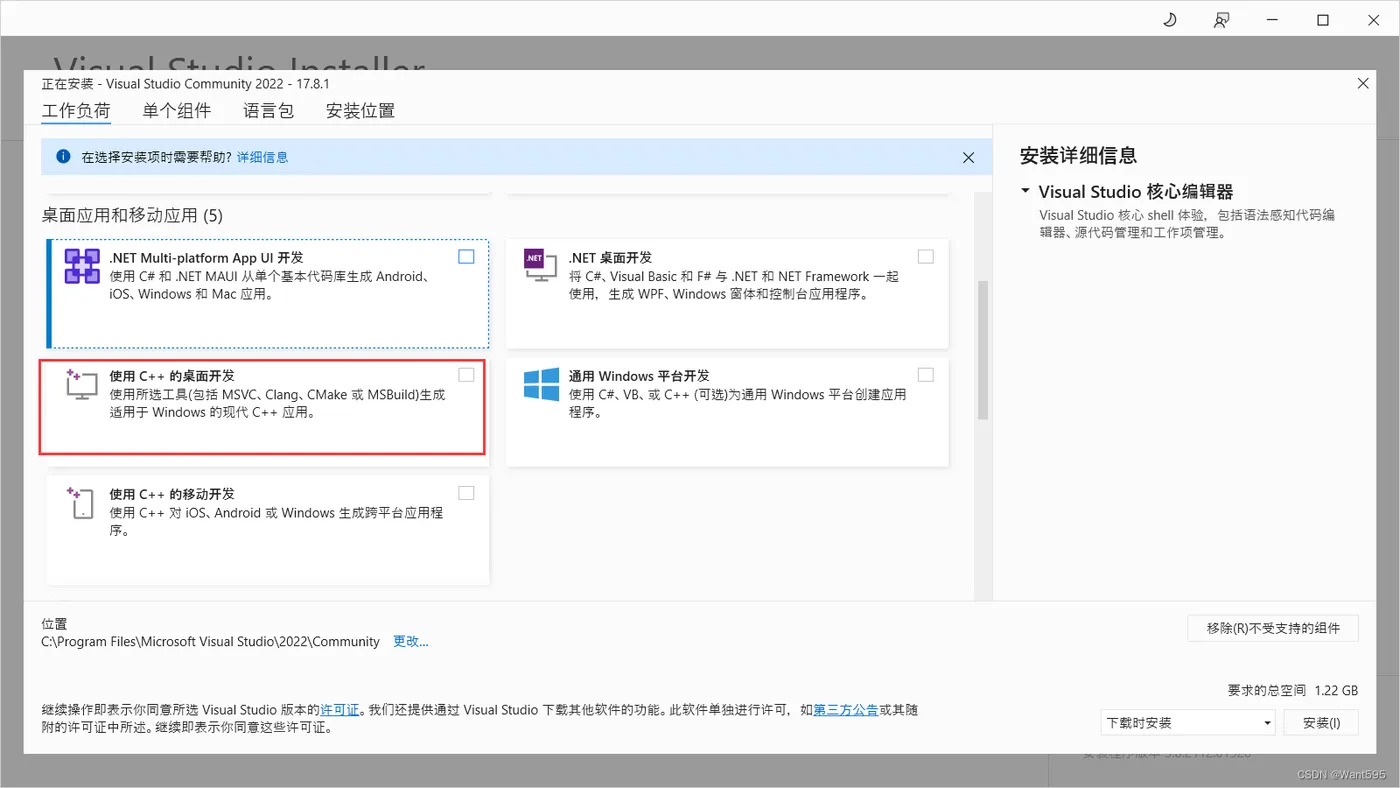The width and height of the screenshot is (1400, 788).
Task: Dismiss the help banner with its X
Action: tap(968, 157)
